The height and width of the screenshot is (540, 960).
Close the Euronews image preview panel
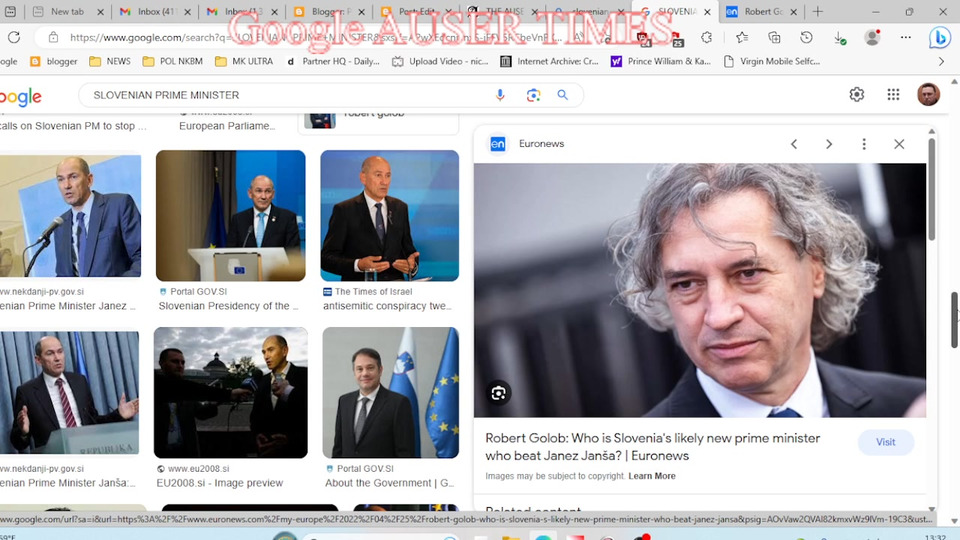coord(899,144)
